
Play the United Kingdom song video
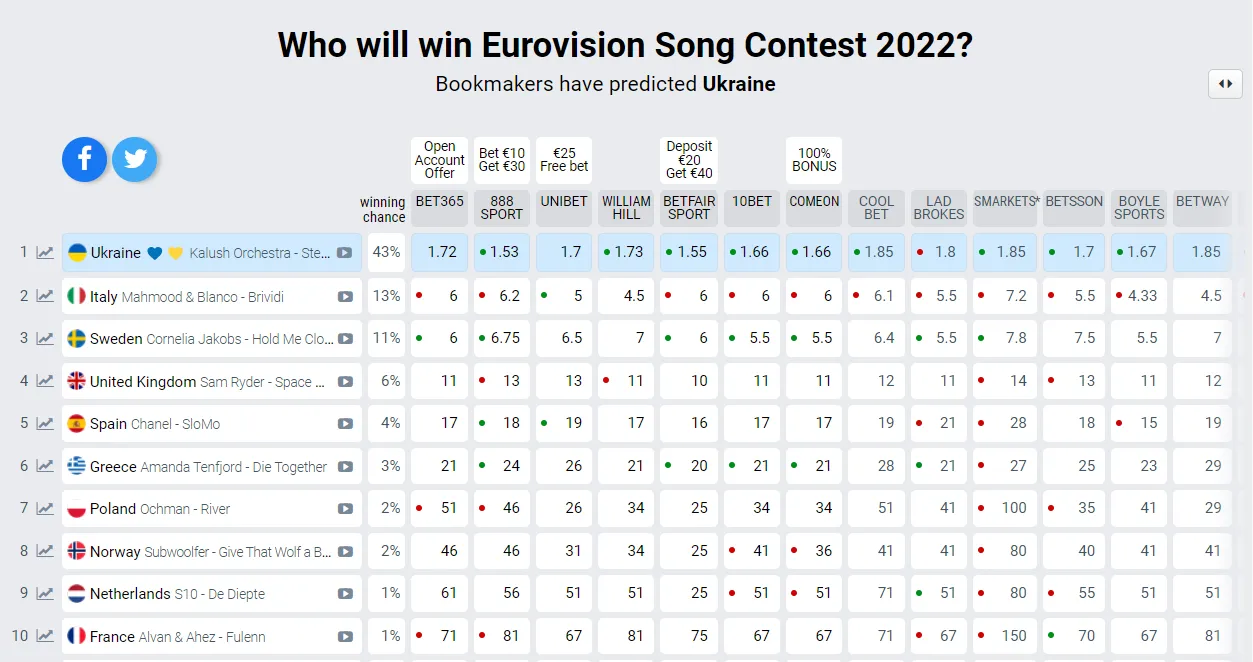click(345, 381)
